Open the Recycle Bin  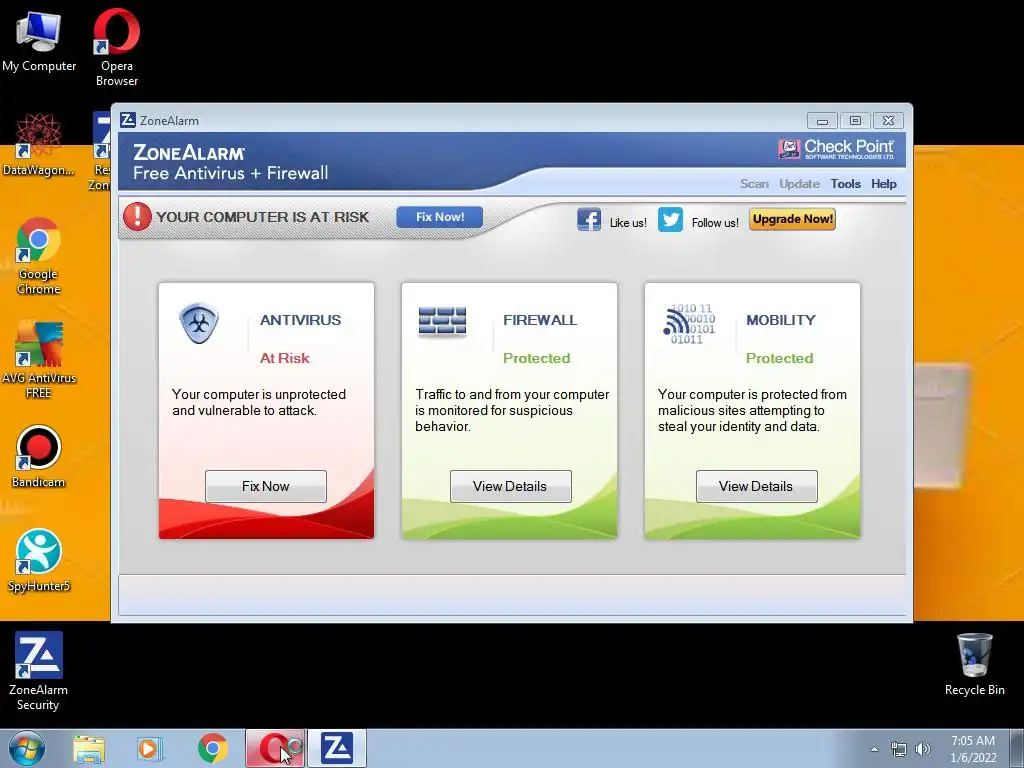(x=974, y=665)
